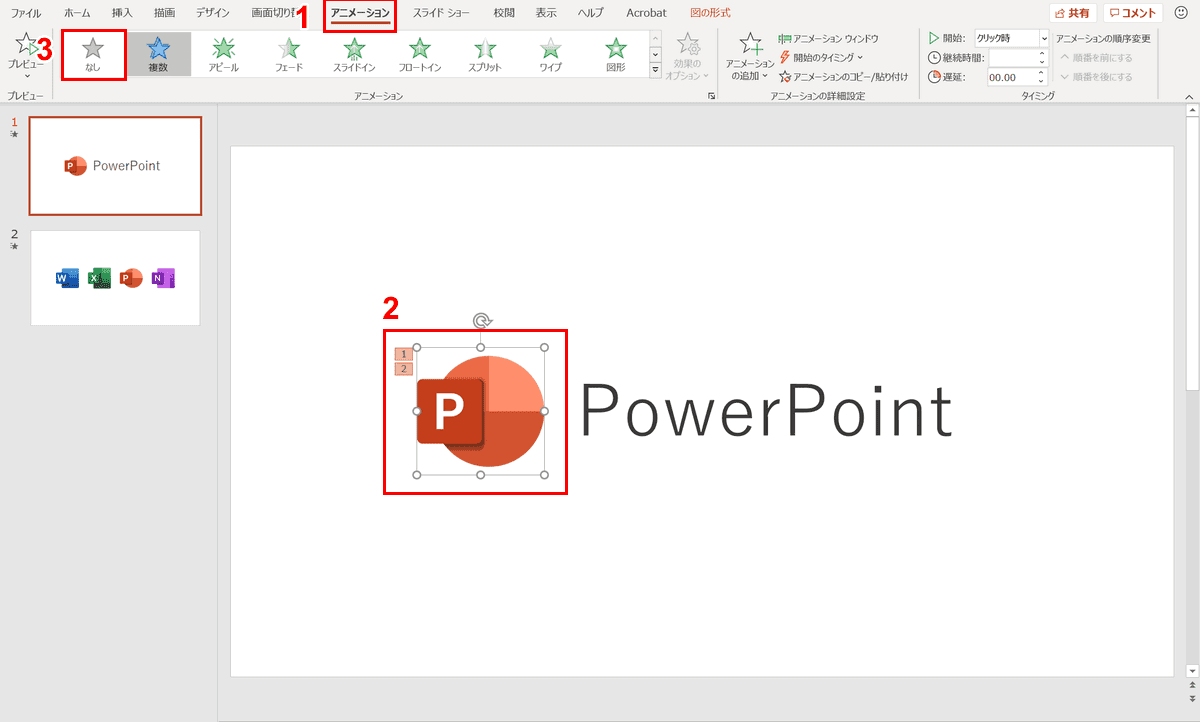
Task: Open the animation group dialog launcher
Action: click(x=712, y=95)
